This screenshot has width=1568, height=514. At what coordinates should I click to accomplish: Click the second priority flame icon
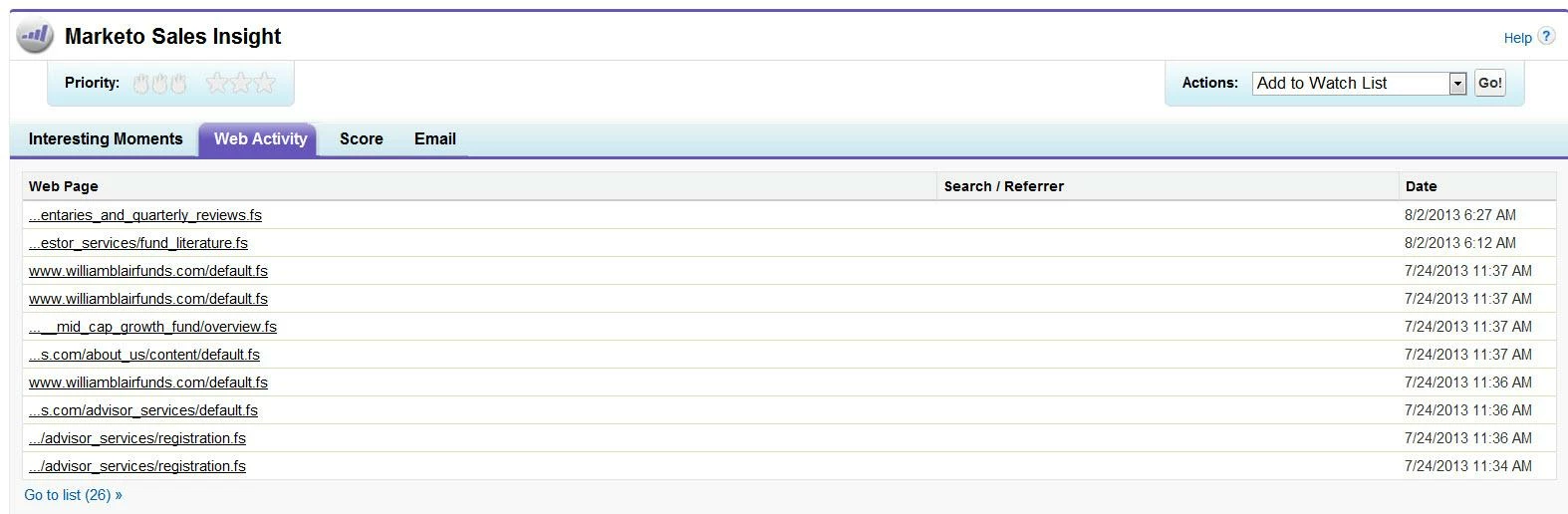160,84
